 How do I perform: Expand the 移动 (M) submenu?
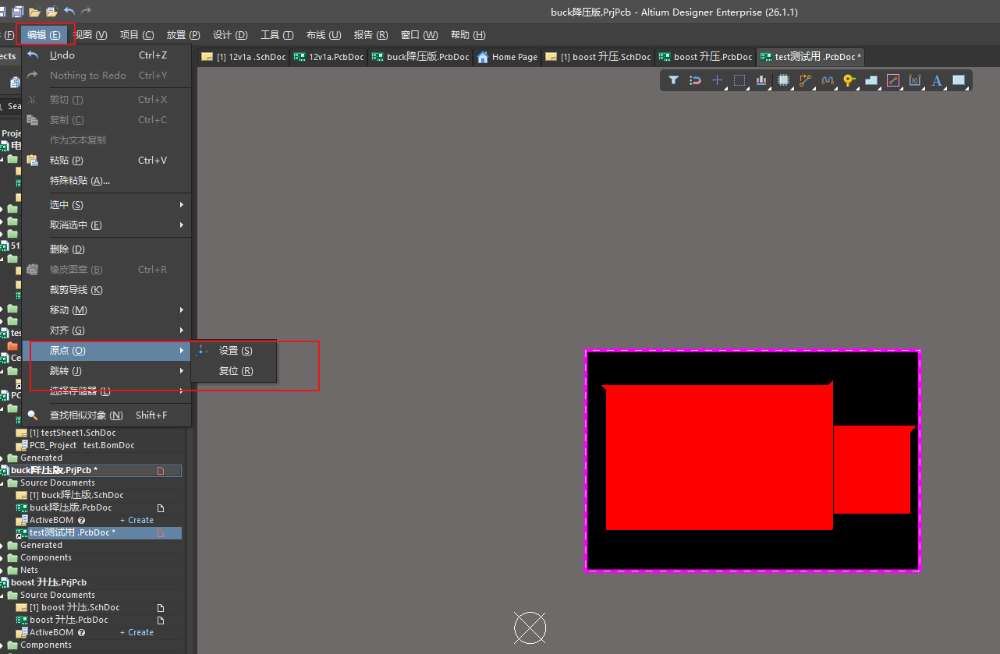point(107,310)
